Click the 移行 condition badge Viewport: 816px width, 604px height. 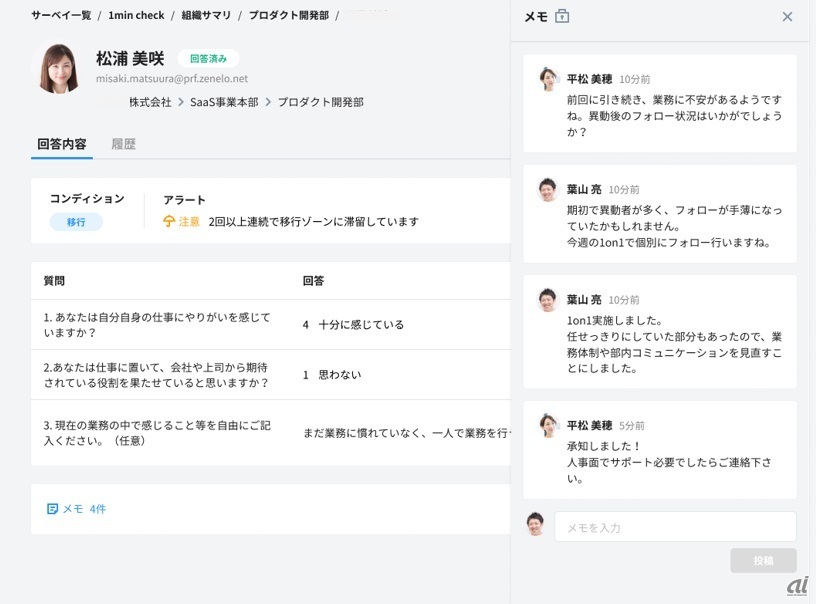pos(76,222)
